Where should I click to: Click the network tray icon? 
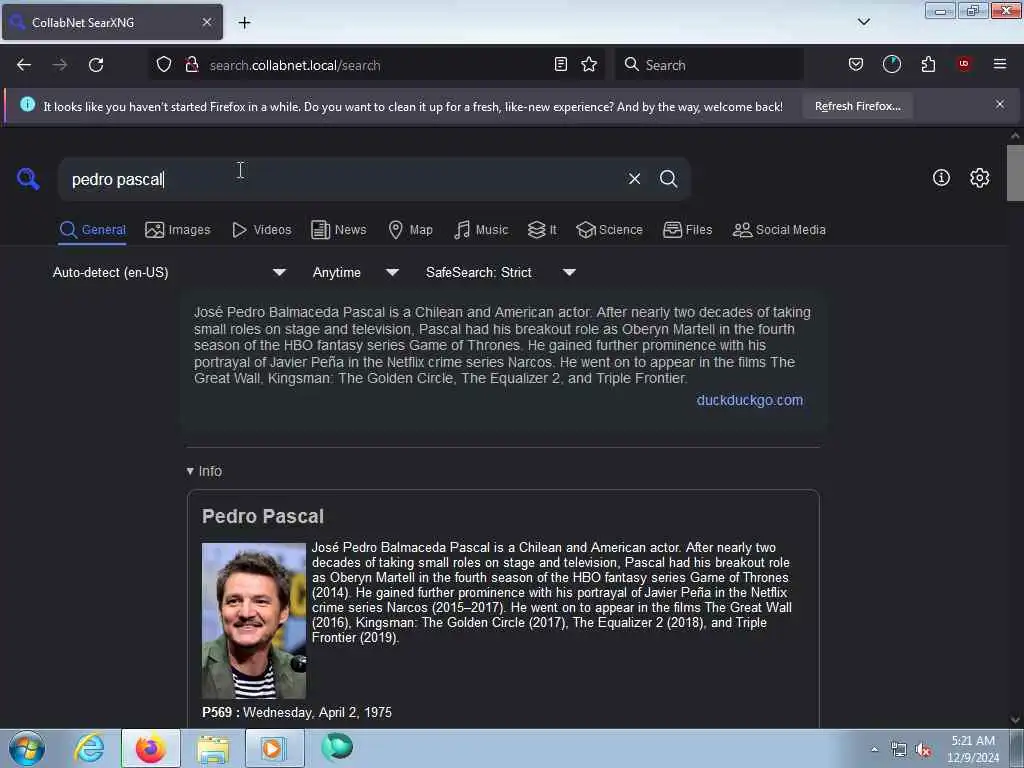(899, 750)
